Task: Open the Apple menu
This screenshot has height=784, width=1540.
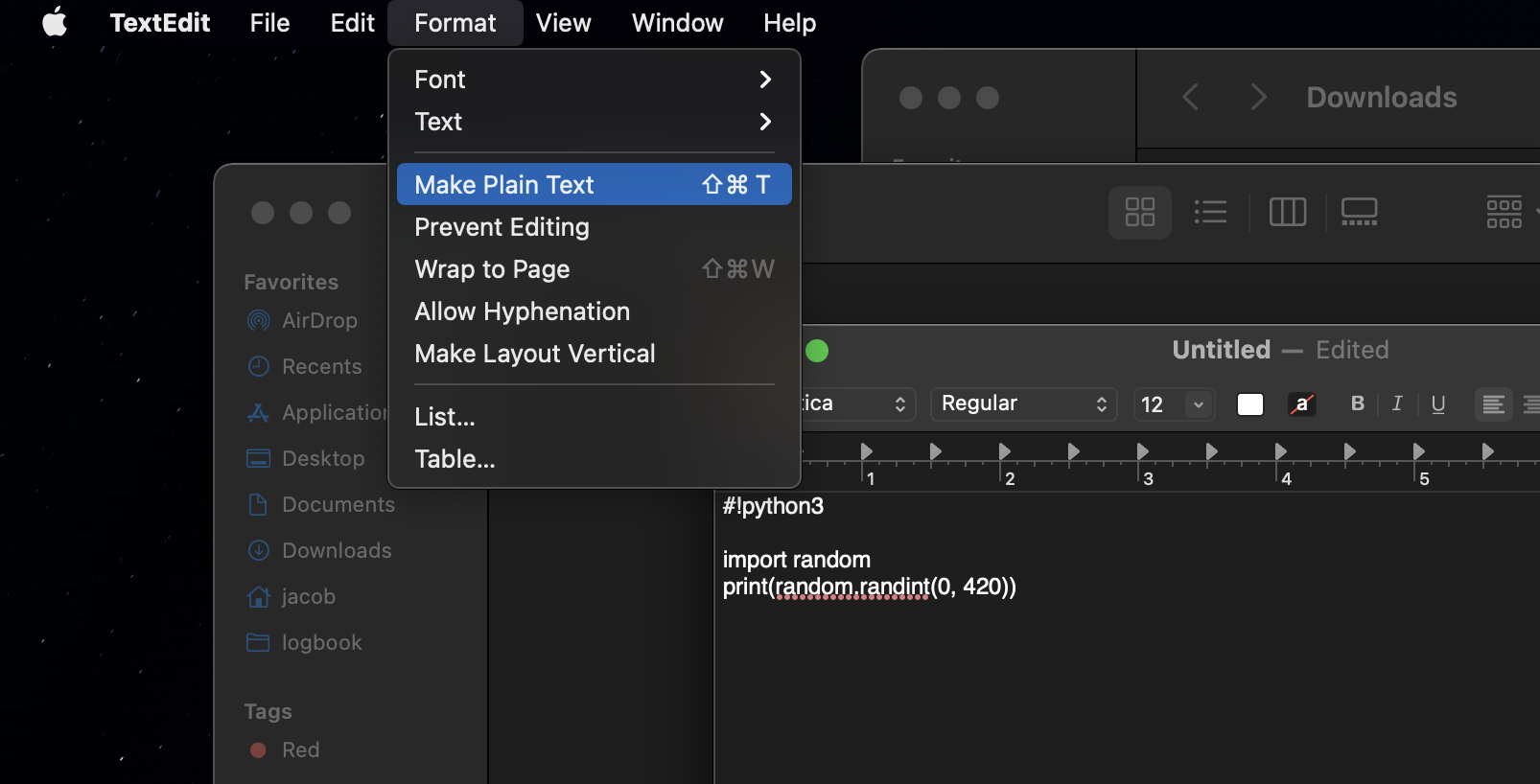Action: coord(55,22)
